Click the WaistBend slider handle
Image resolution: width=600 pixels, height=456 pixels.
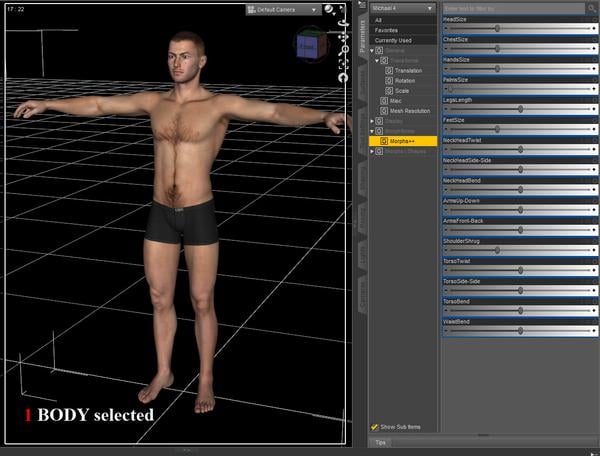520,331
